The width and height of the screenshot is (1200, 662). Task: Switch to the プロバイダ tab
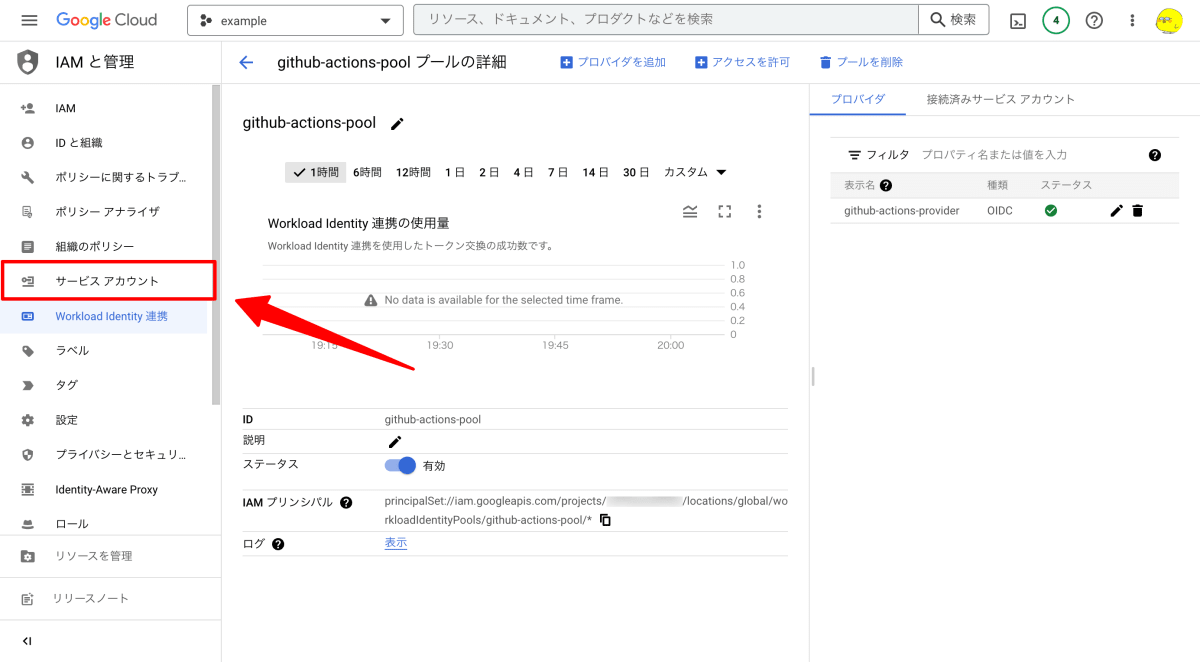tap(859, 99)
